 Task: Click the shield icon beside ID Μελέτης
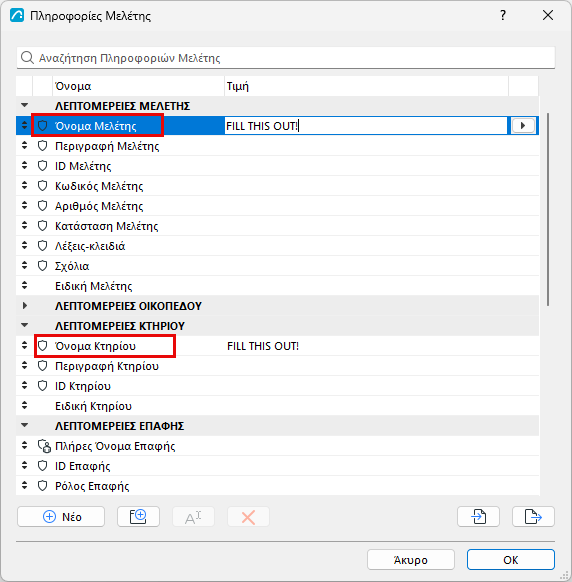click(43, 166)
